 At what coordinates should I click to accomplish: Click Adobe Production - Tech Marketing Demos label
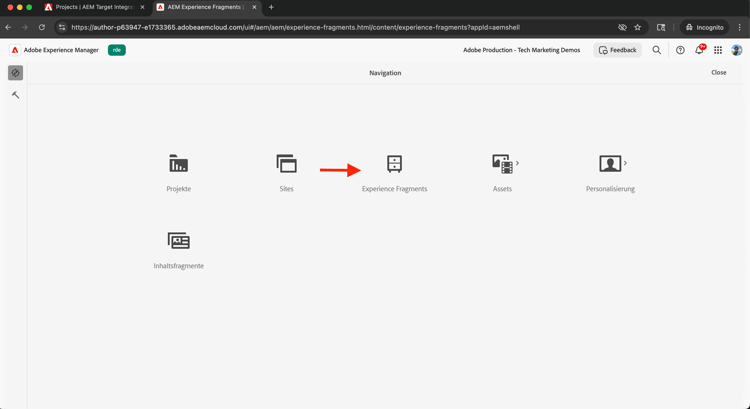tap(521, 50)
